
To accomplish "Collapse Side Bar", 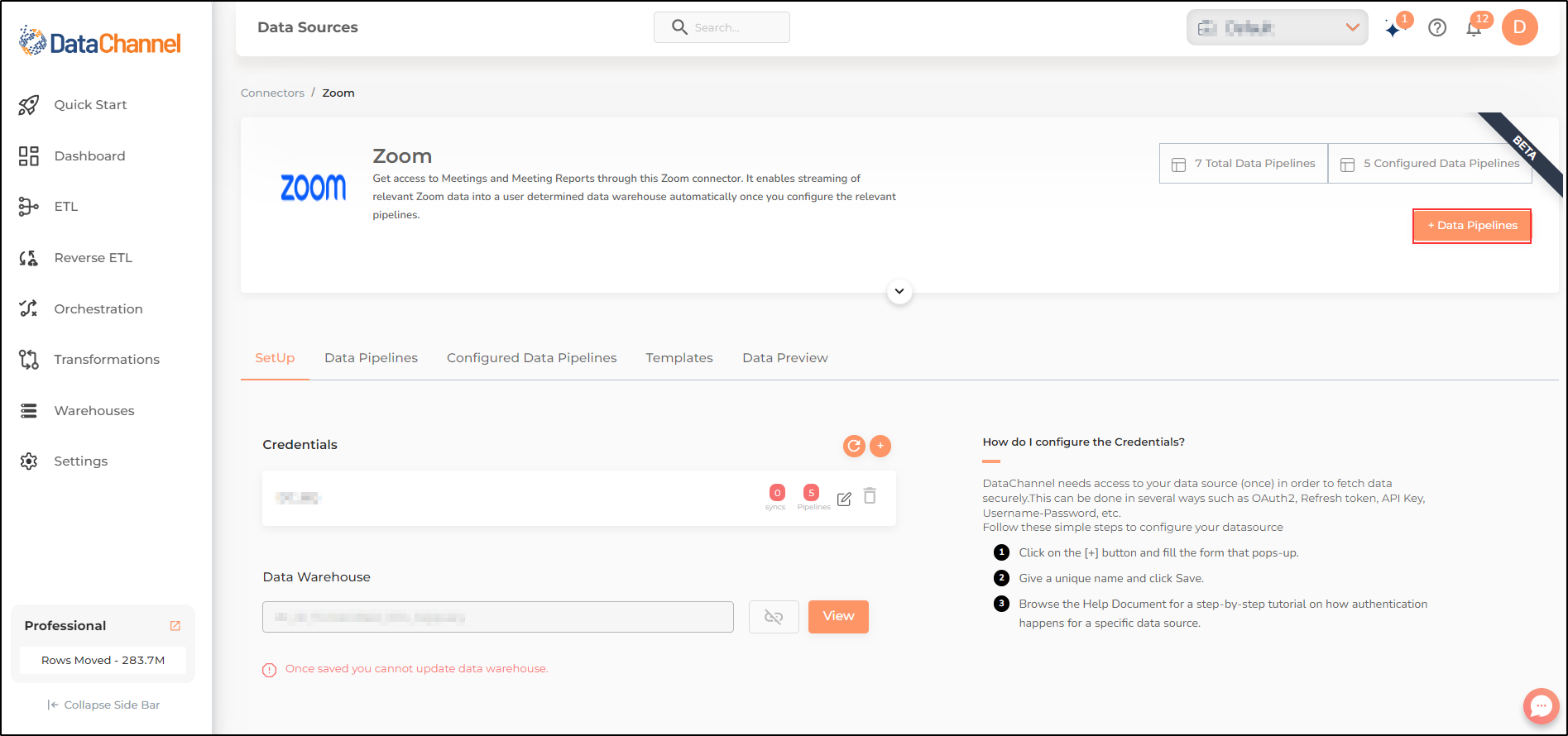I will (x=104, y=705).
